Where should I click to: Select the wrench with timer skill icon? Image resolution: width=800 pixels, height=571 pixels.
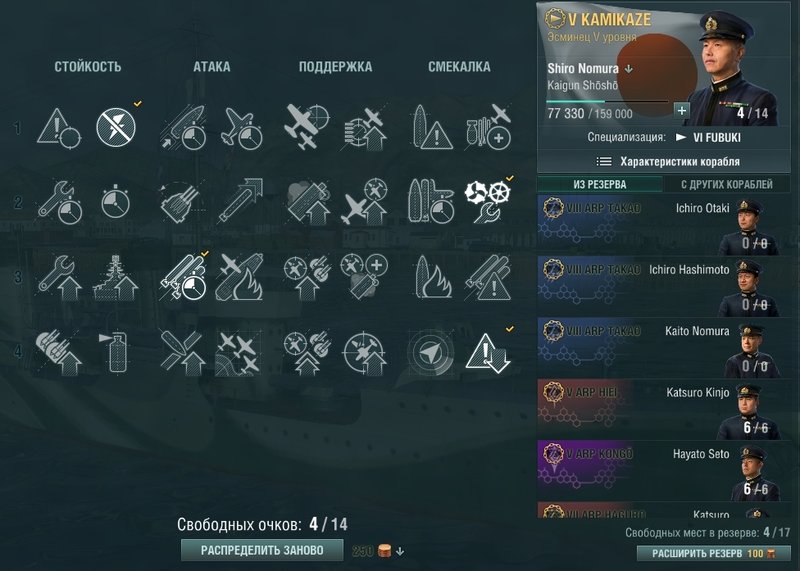pos(60,202)
